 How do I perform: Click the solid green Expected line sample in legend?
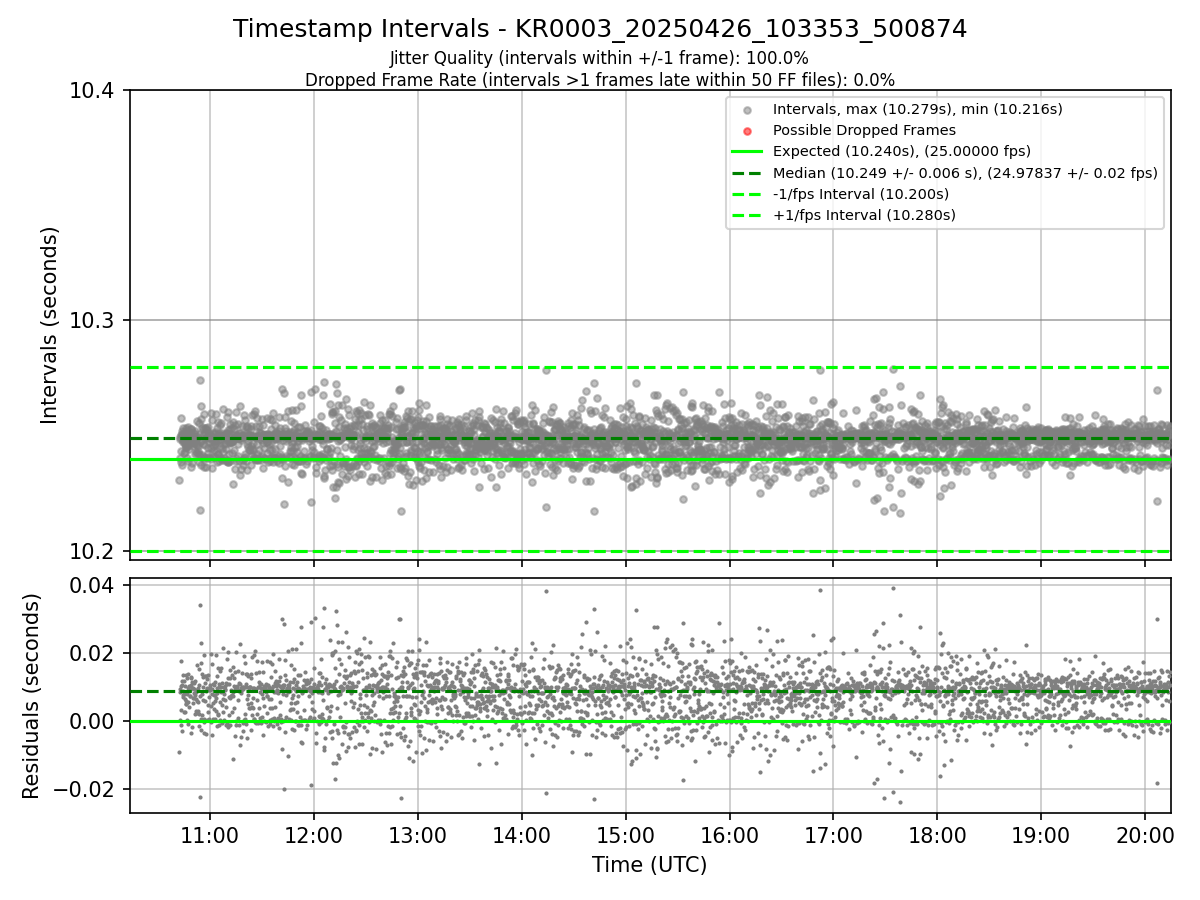(x=747, y=152)
